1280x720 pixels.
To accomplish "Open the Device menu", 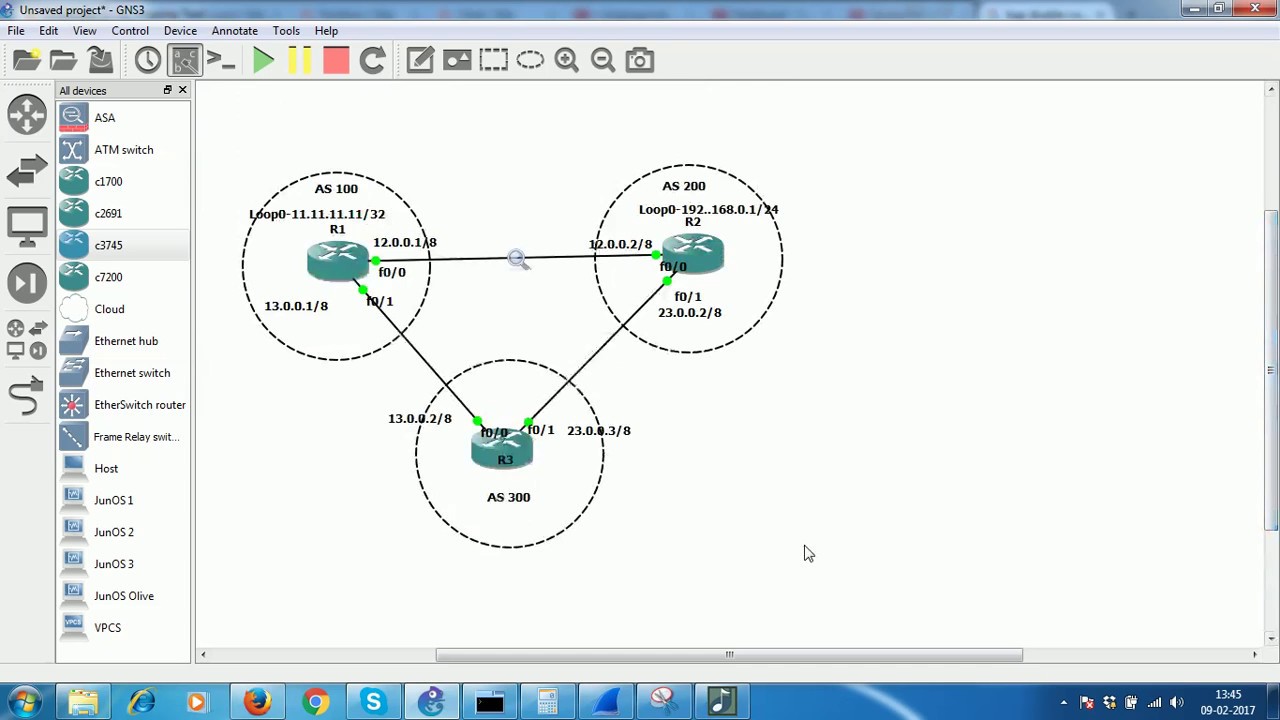I will coord(180,31).
